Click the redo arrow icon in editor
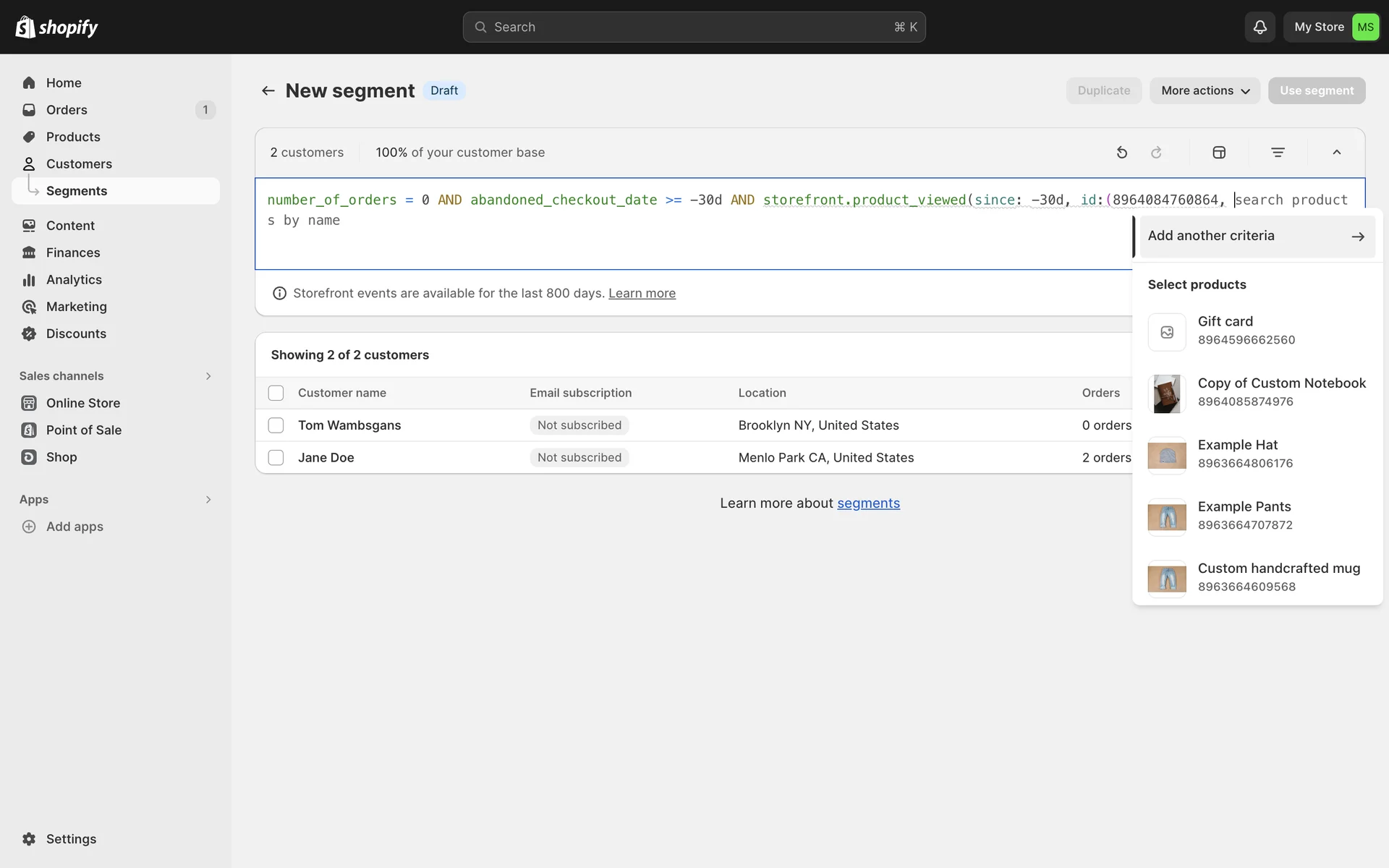The image size is (1389, 868). [x=1156, y=153]
